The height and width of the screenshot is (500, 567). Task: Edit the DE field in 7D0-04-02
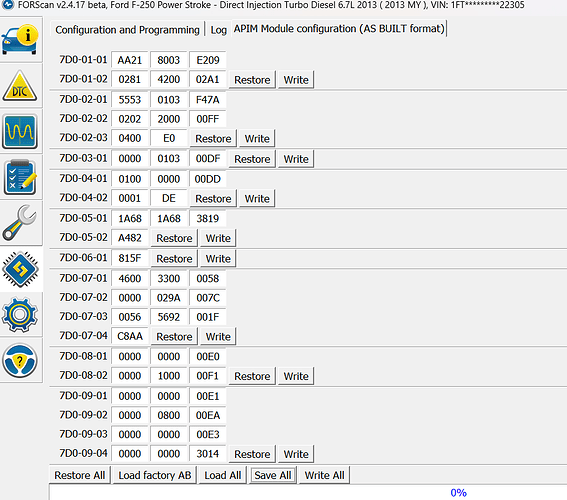click(169, 198)
